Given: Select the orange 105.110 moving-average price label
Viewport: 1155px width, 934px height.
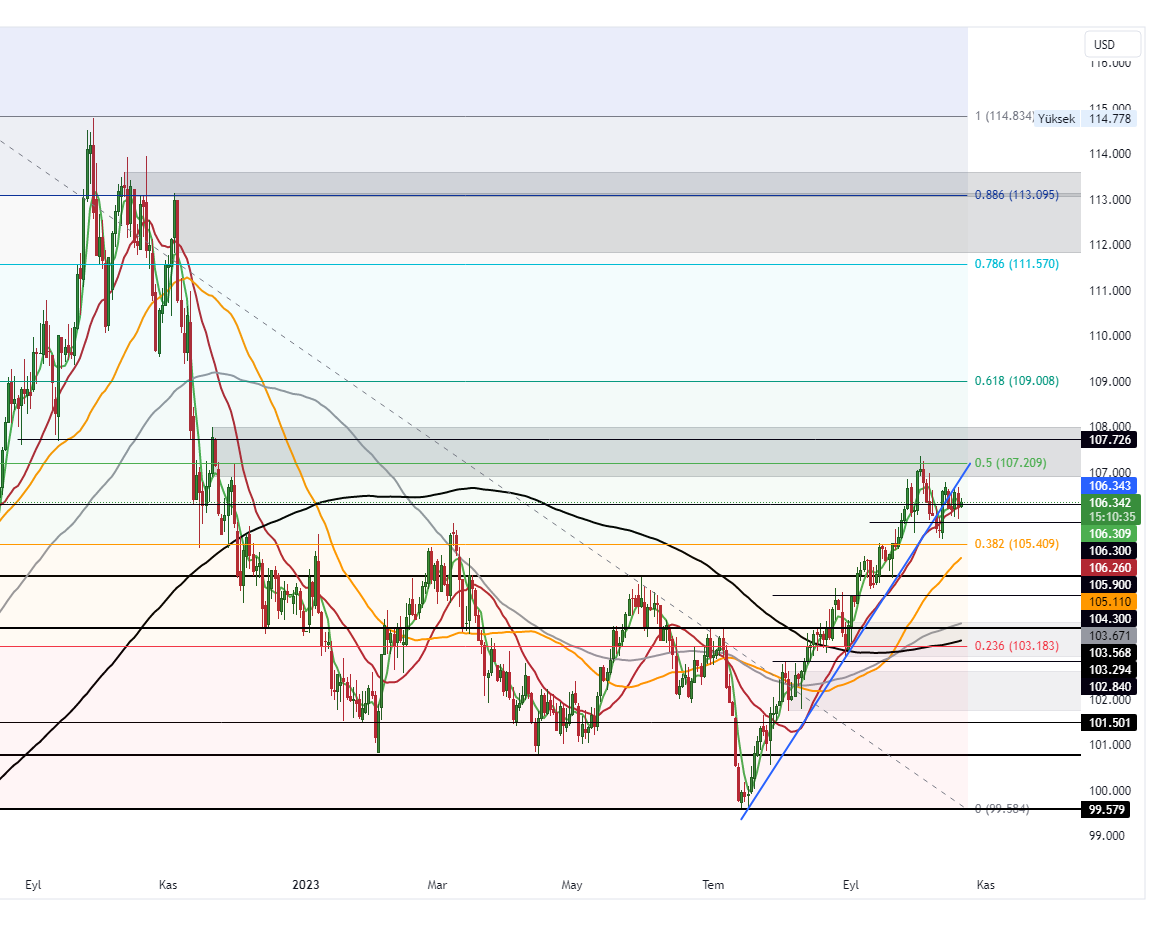Looking at the screenshot, I should point(1110,602).
